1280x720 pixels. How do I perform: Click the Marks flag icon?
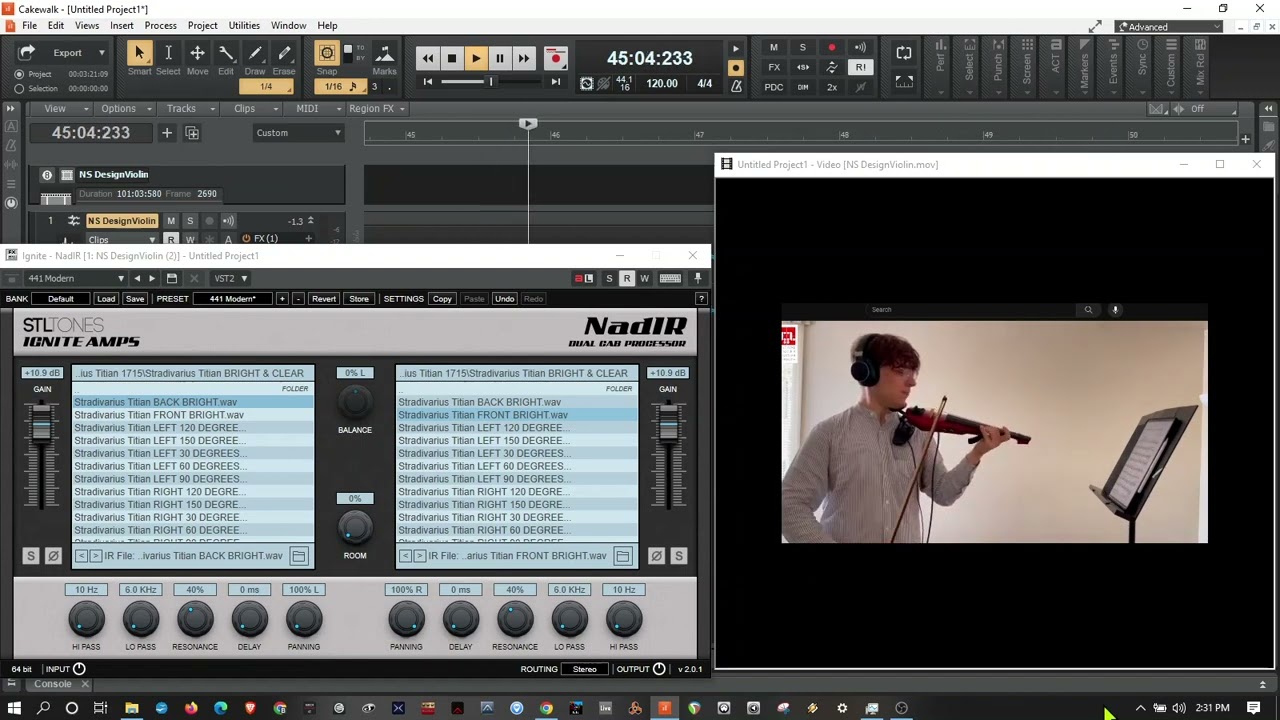pyautogui.click(x=384, y=54)
